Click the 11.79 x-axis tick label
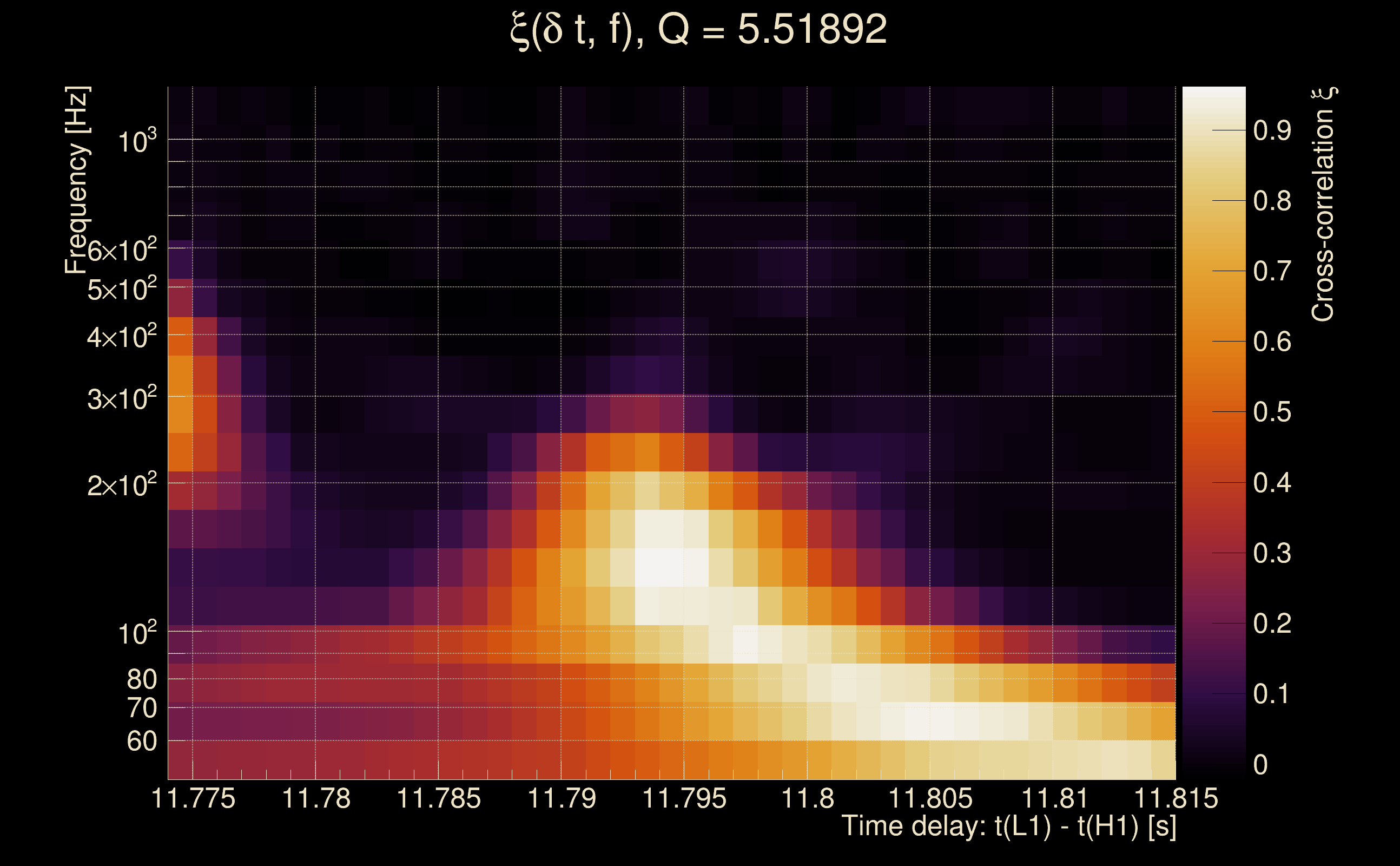The image size is (1400, 866). point(561,798)
